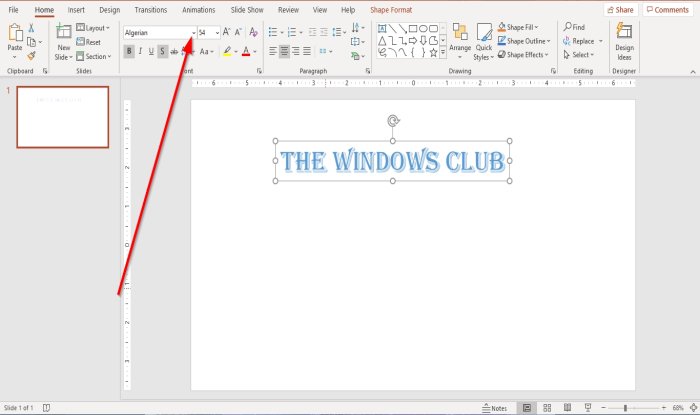700x415 pixels.
Task: Apply red font color A
Action: (x=246, y=52)
